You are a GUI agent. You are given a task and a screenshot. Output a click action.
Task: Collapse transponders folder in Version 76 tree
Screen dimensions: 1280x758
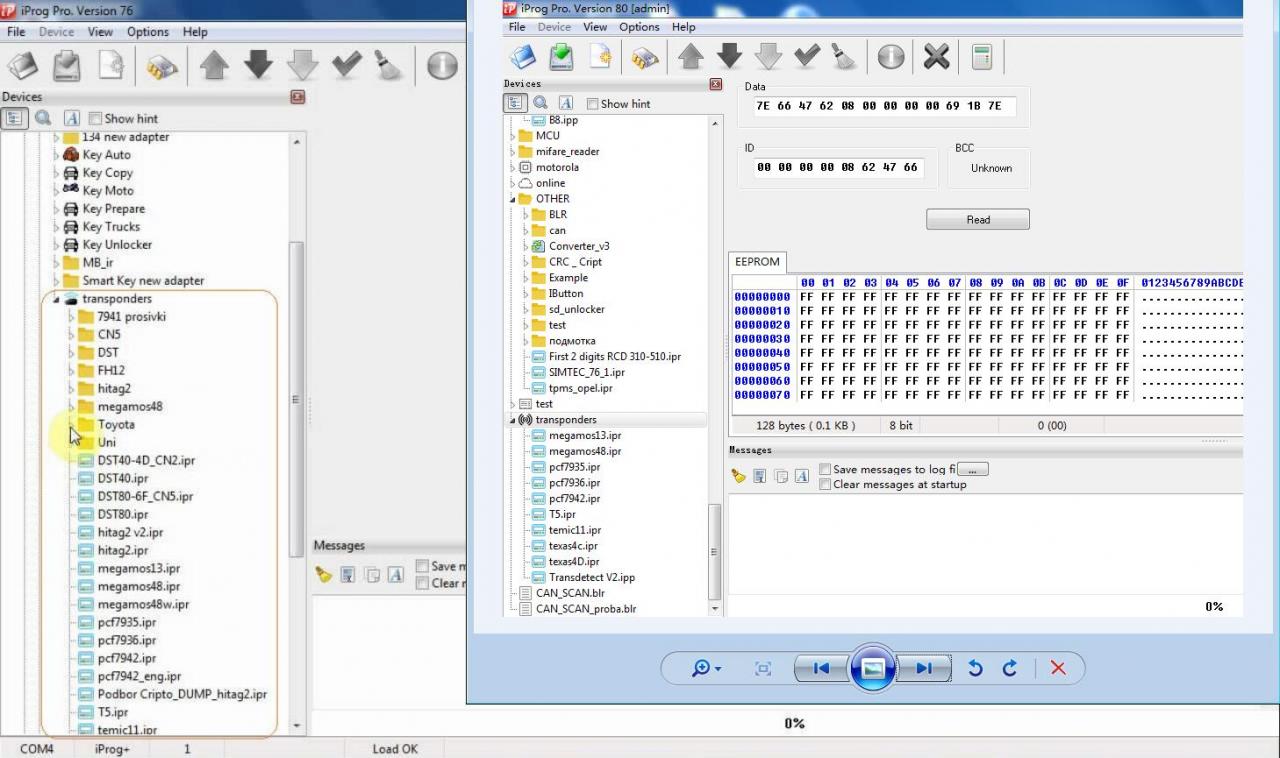pos(56,299)
